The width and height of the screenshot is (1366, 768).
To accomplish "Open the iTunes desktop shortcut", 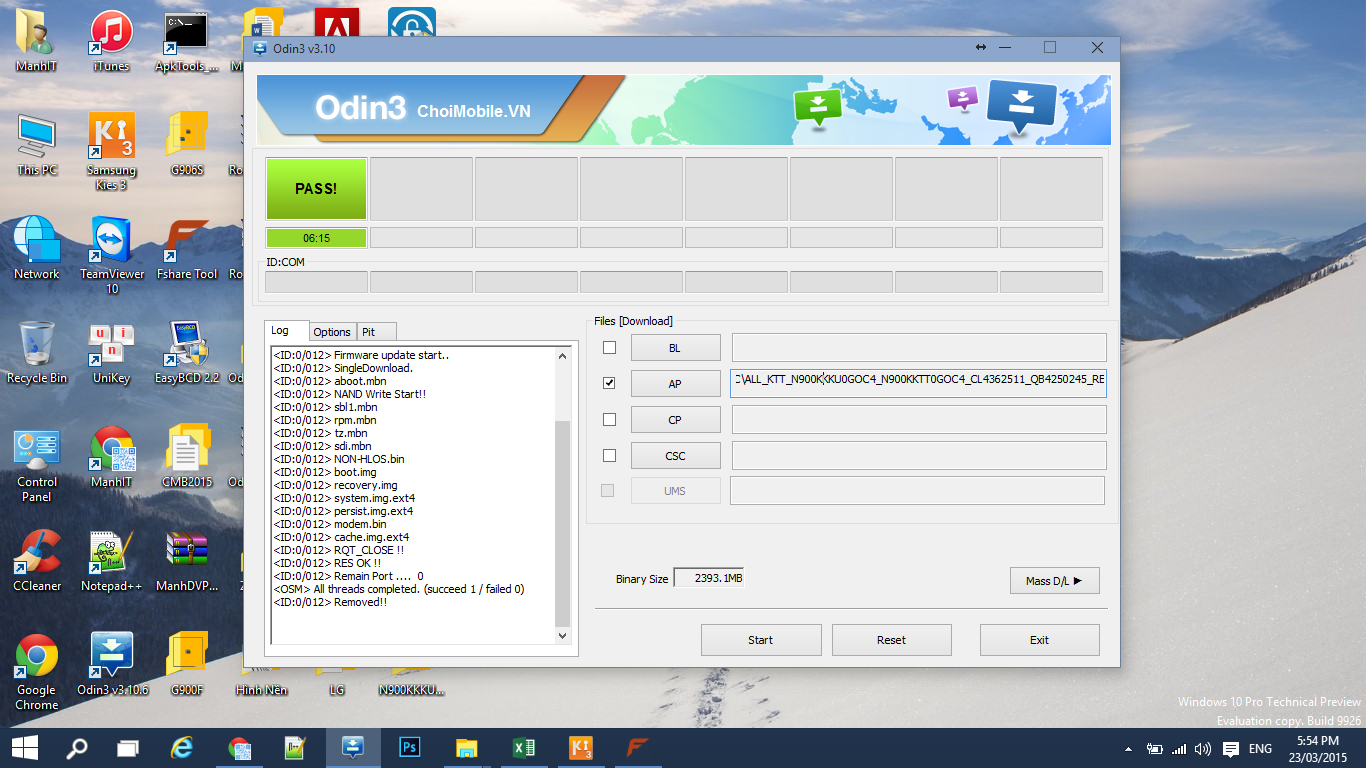I will click(x=111, y=41).
